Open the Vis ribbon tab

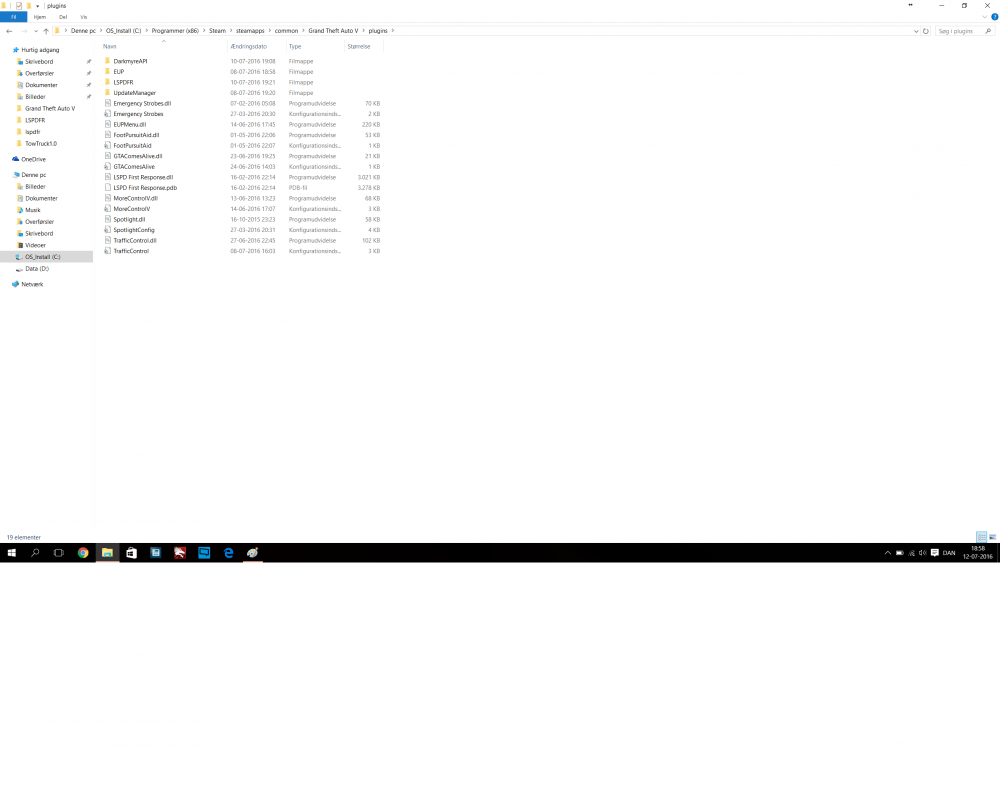tap(84, 17)
